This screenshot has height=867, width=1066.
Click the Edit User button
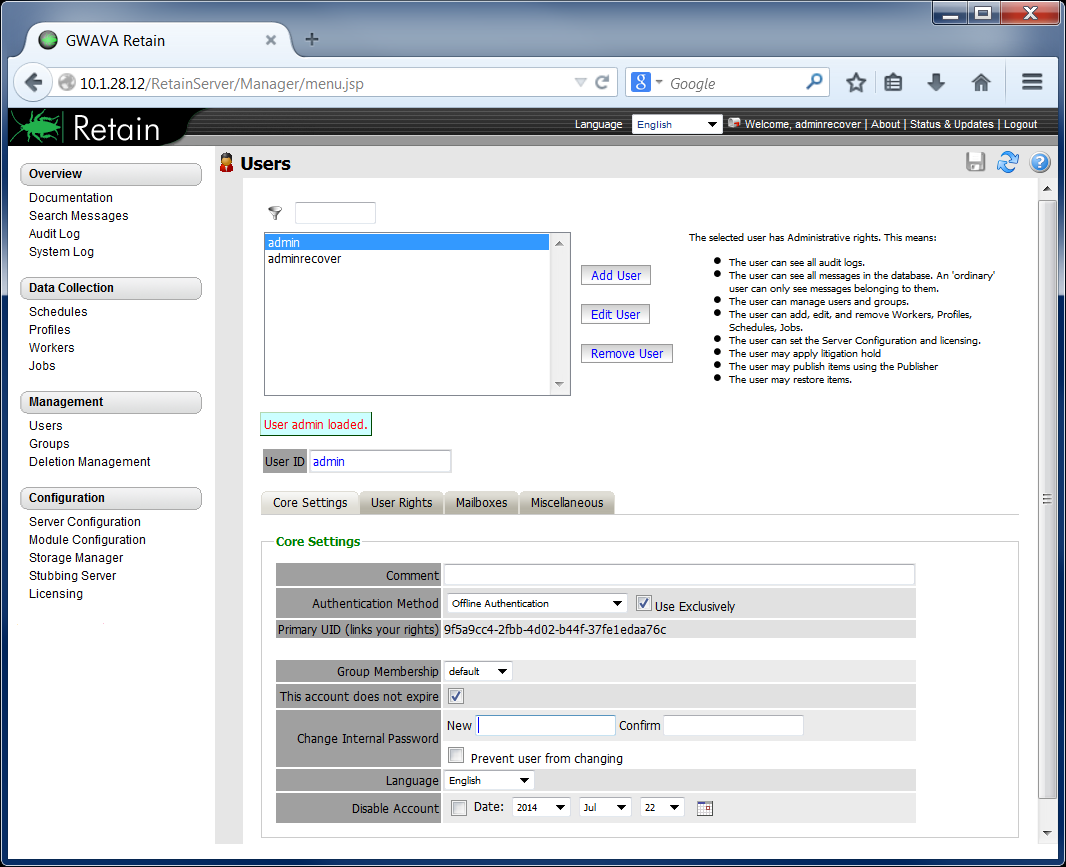coord(615,314)
